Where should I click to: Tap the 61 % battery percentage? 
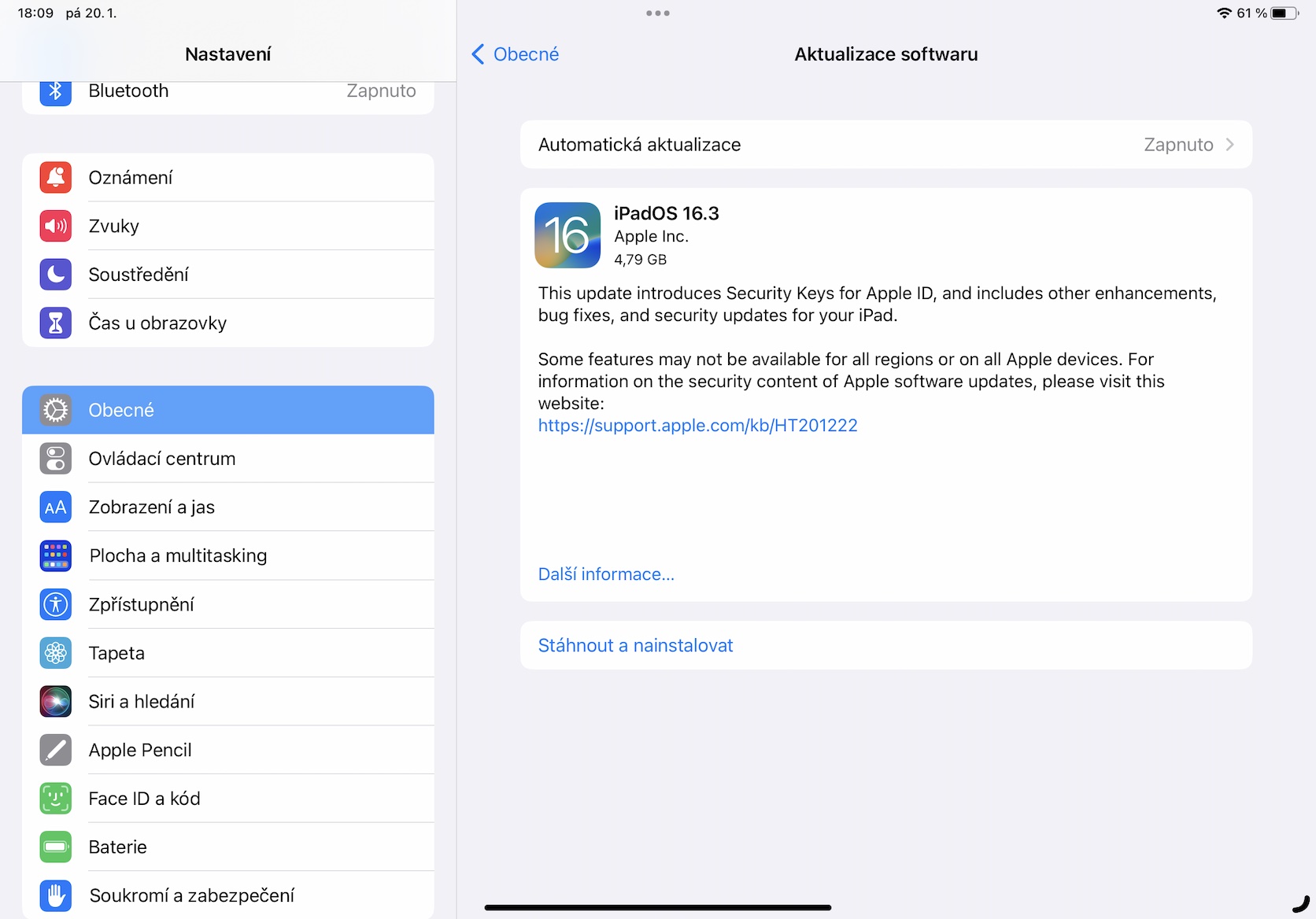coord(1251,13)
